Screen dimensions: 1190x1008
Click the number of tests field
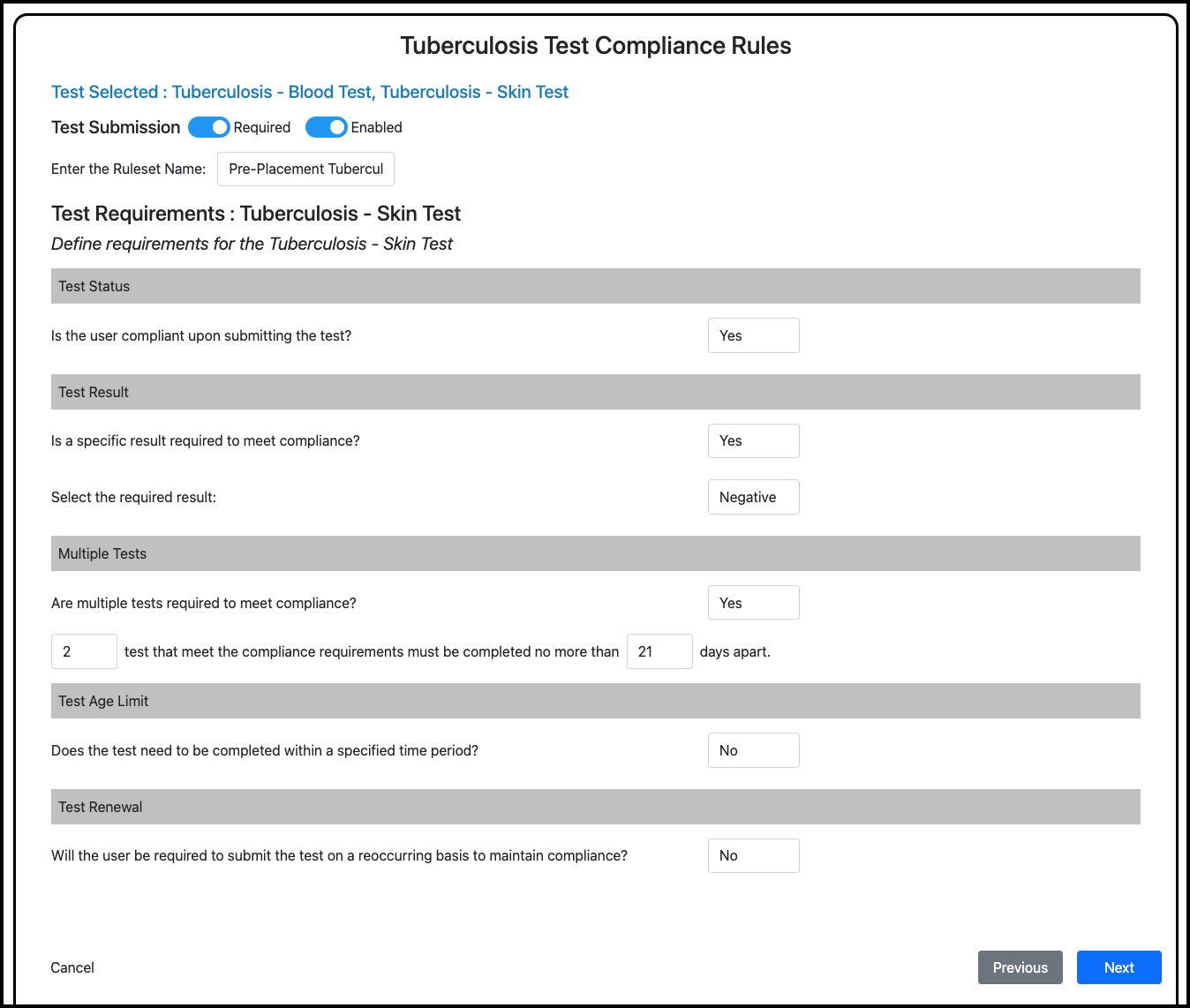pos(84,651)
